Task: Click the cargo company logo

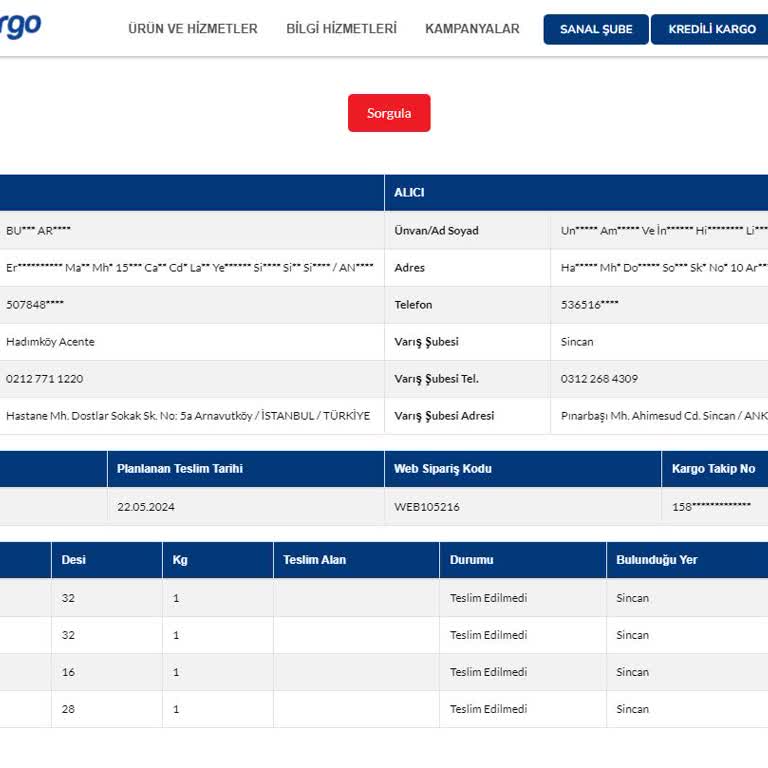Action: pyautogui.click(x=21, y=24)
